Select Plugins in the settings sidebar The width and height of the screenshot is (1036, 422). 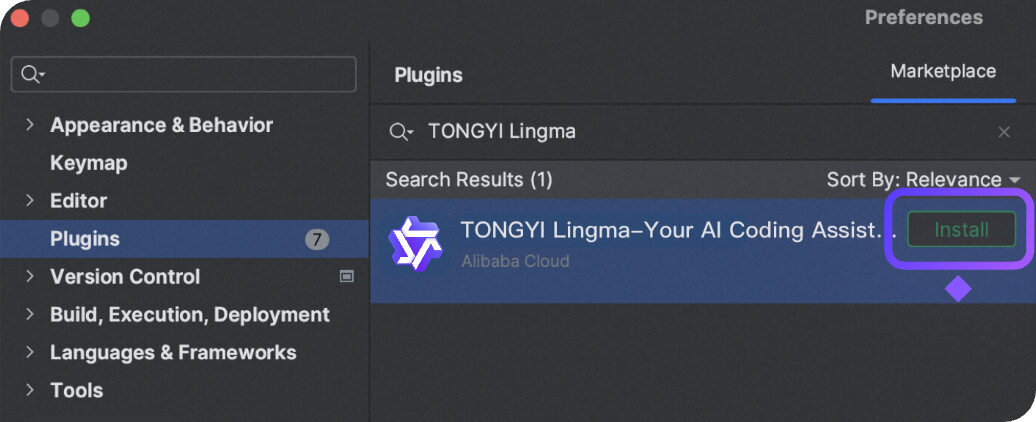(85, 239)
